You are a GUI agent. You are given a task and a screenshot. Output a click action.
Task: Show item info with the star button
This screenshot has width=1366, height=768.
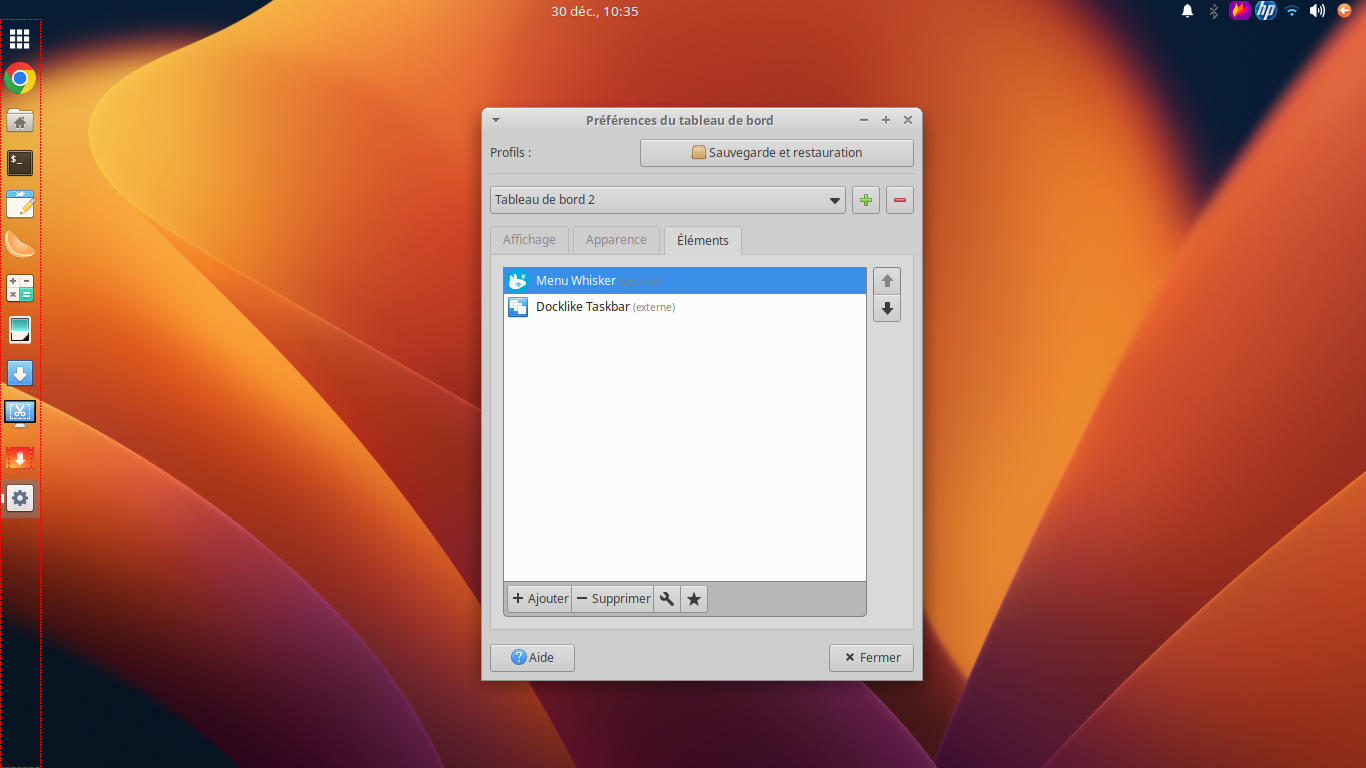coord(694,599)
